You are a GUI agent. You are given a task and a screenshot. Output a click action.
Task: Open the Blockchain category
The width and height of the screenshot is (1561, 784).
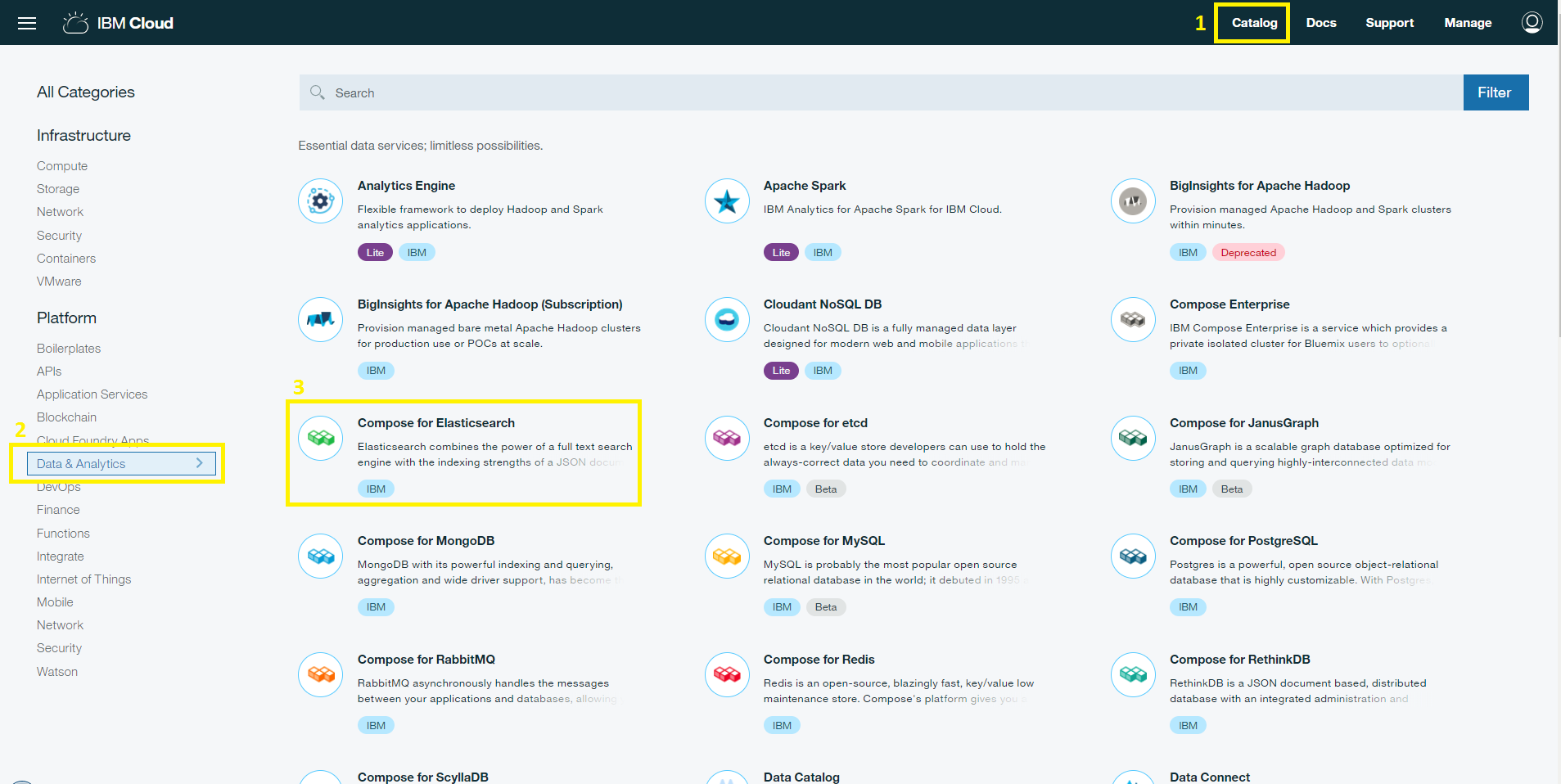tap(66, 417)
